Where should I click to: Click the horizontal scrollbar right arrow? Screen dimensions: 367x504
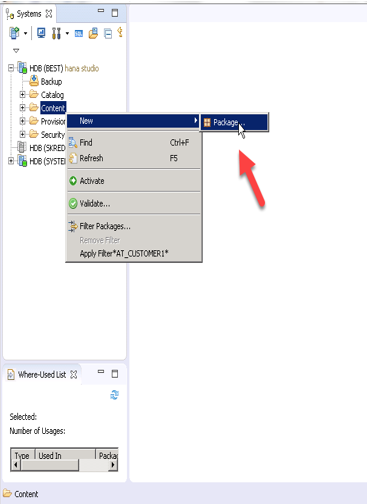pyautogui.click(x=113, y=465)
